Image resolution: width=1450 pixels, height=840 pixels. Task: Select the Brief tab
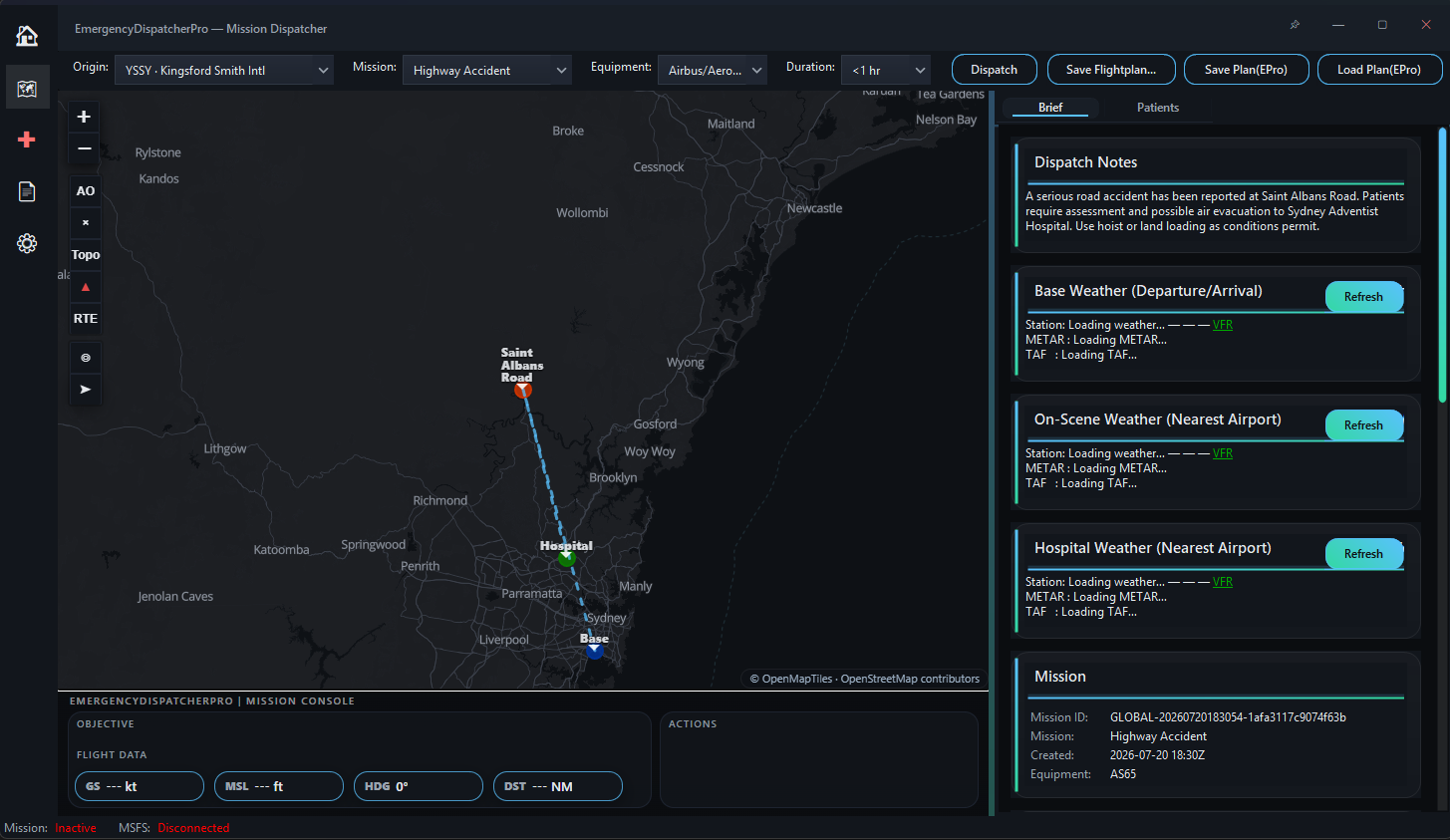pos(1050,108)
